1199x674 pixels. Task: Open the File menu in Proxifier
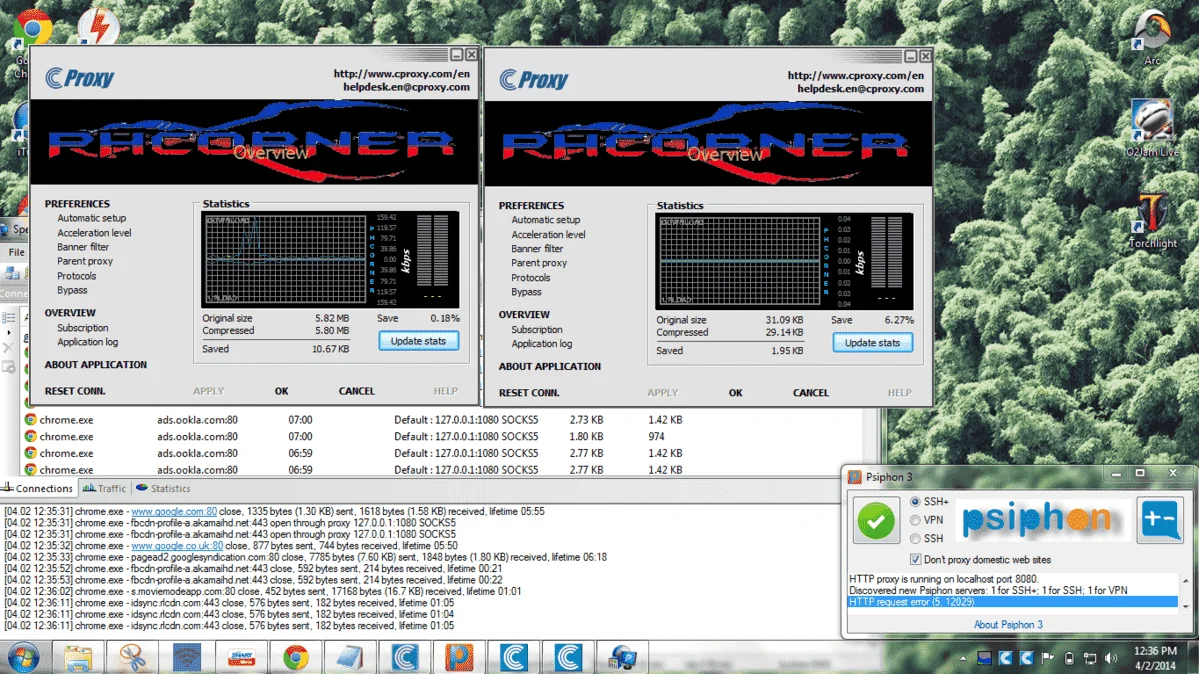click(x=16, y=252)
